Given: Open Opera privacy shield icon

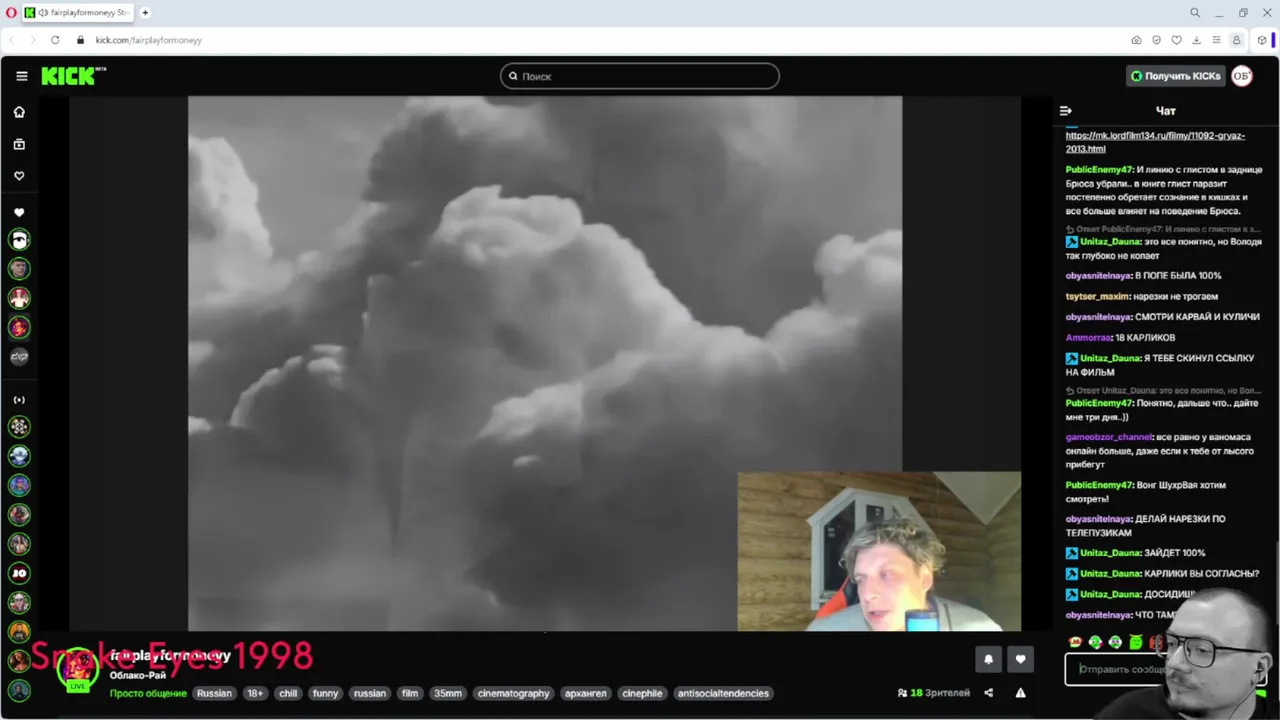Looking at the screenshot, I should click(x=1156, y=40).
